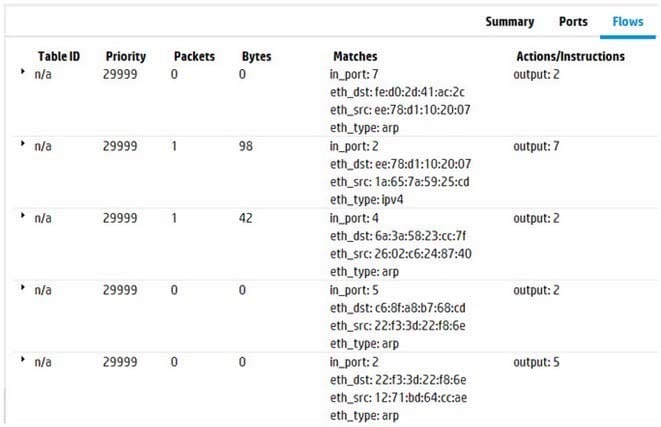Sort by the Priority column header

[125, 56]
